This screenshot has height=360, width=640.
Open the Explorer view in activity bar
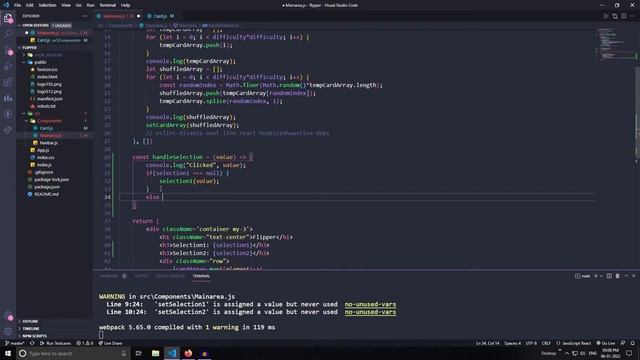click(8, 18)
